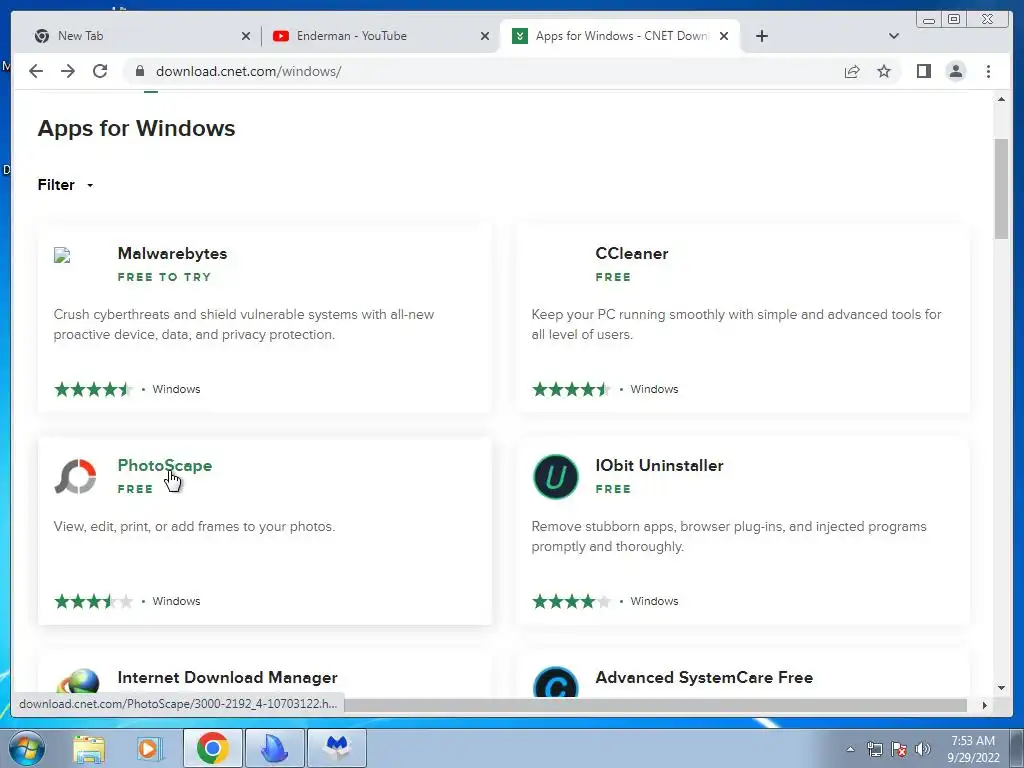
Task: Click the IObit Uninstaller logo icon
Action: pos(556,476)
